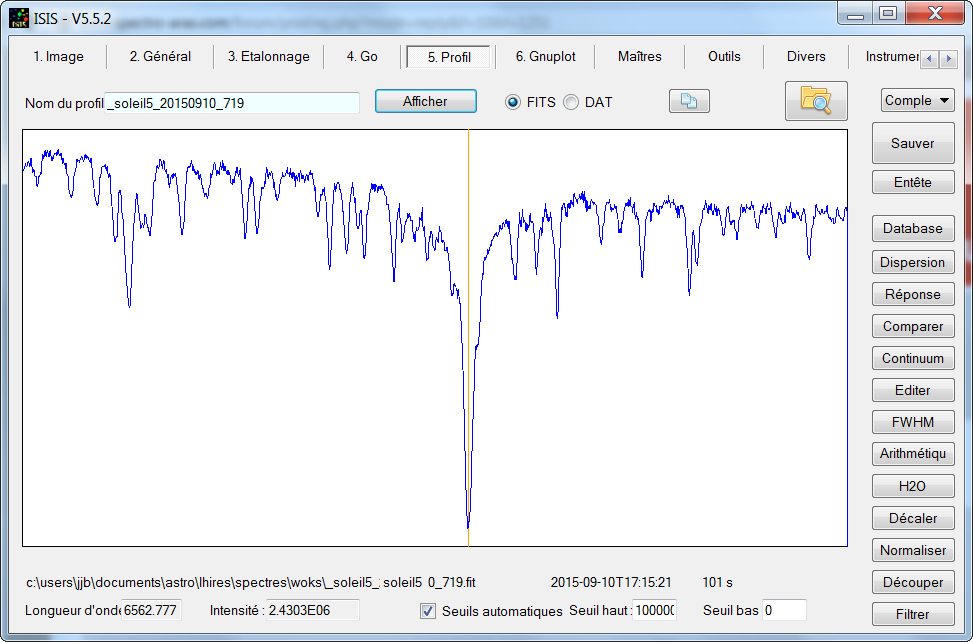
Task: Expand the Comple dropdown
Action: [x=918, y=100]
